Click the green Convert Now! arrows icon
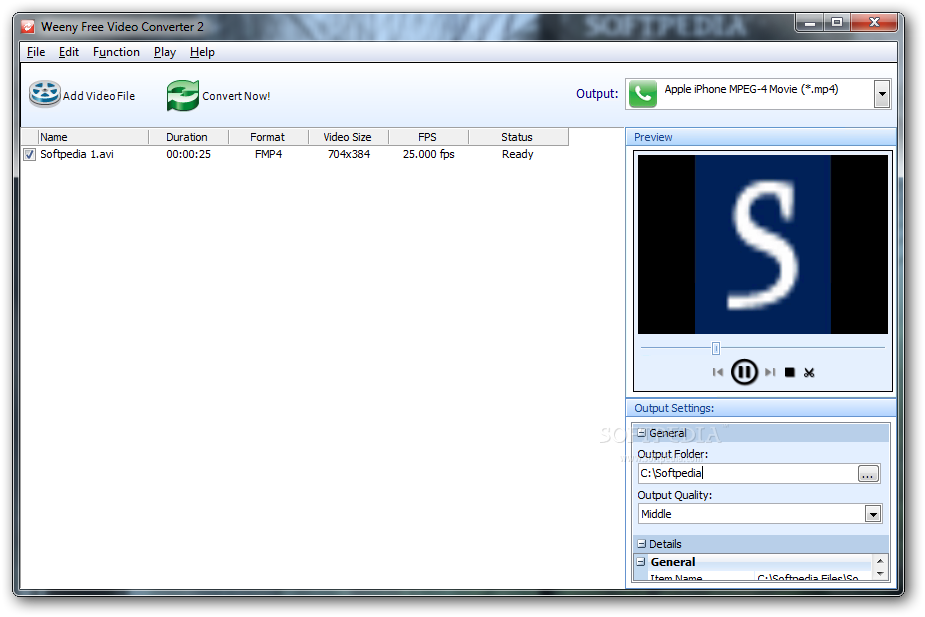 [x=183, y=96]
